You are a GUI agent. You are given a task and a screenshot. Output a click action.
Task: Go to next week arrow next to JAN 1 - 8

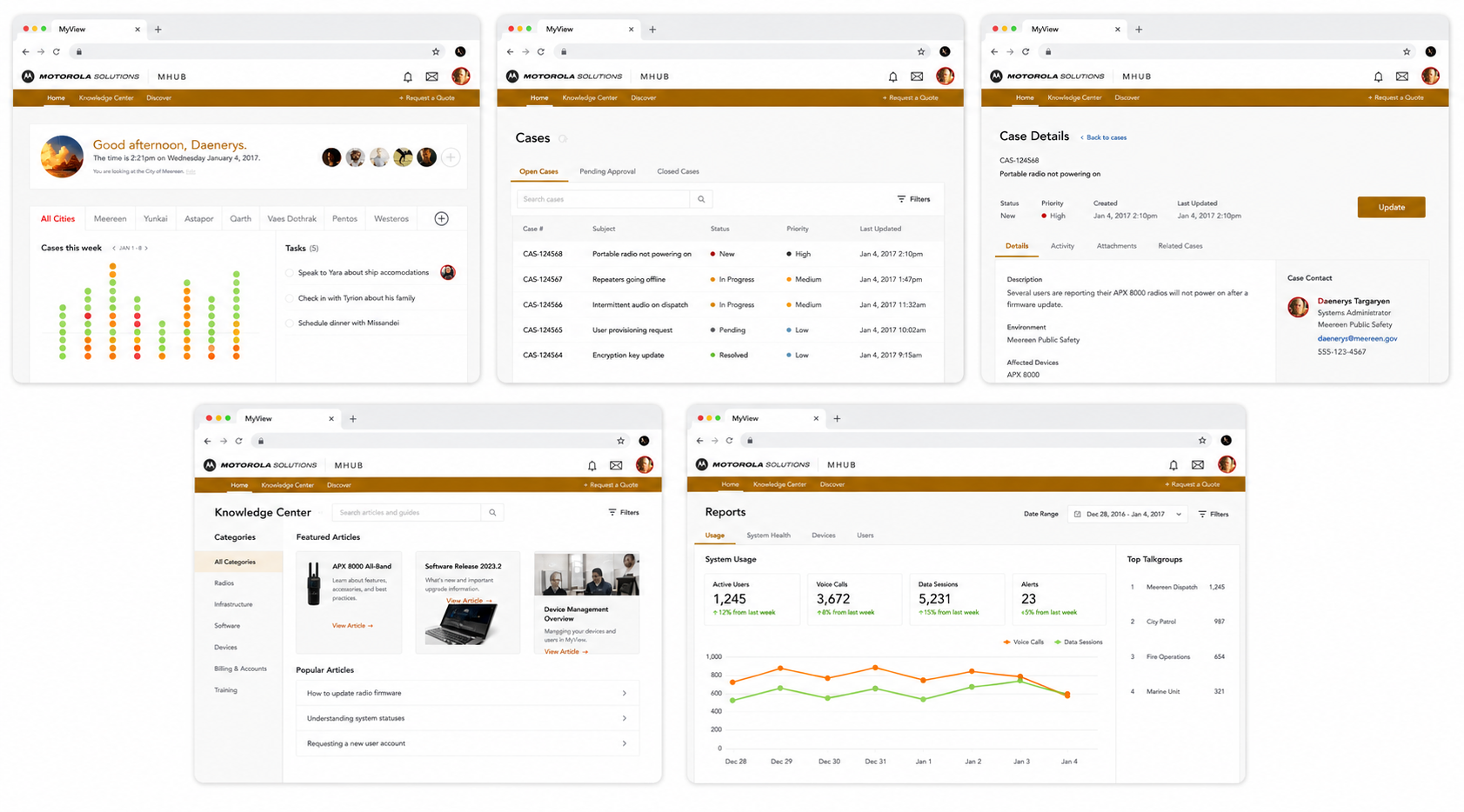pyautogui.click(x=146, y=249)
